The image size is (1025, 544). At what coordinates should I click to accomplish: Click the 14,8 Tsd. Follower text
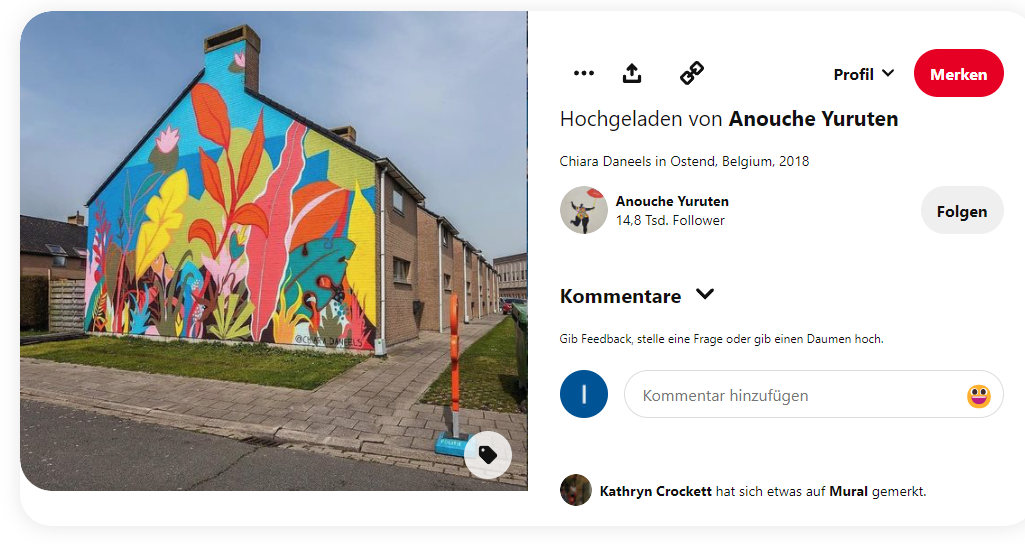[x=670, y=220]
